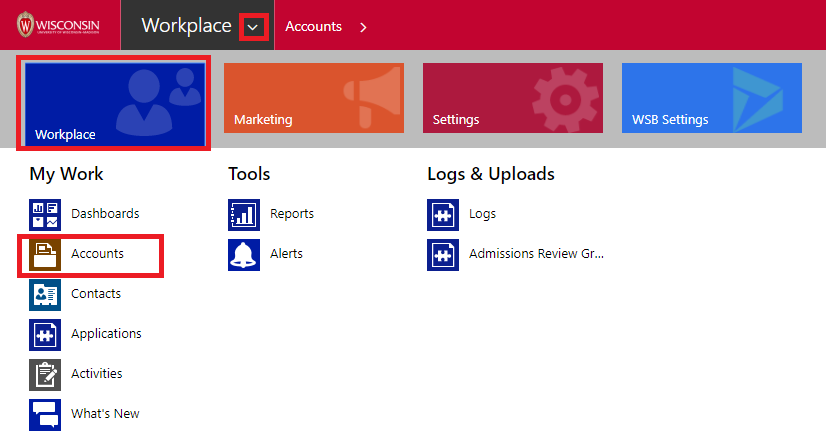Image resolution: width=826 pixels, height=445 pixels.
Task: Open the Workplace module tile
Action: (113, 103)
